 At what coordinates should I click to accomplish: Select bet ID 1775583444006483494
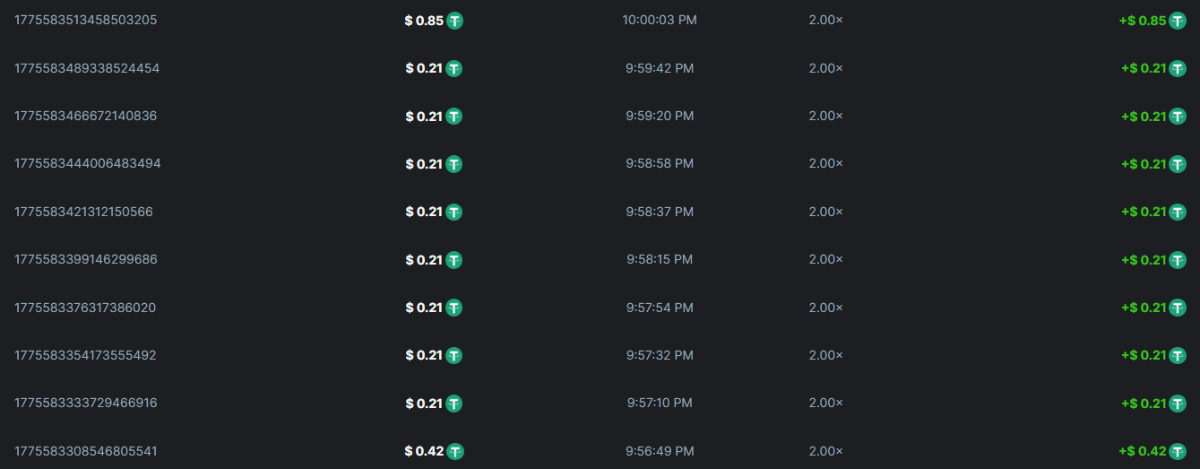point(86,164)
